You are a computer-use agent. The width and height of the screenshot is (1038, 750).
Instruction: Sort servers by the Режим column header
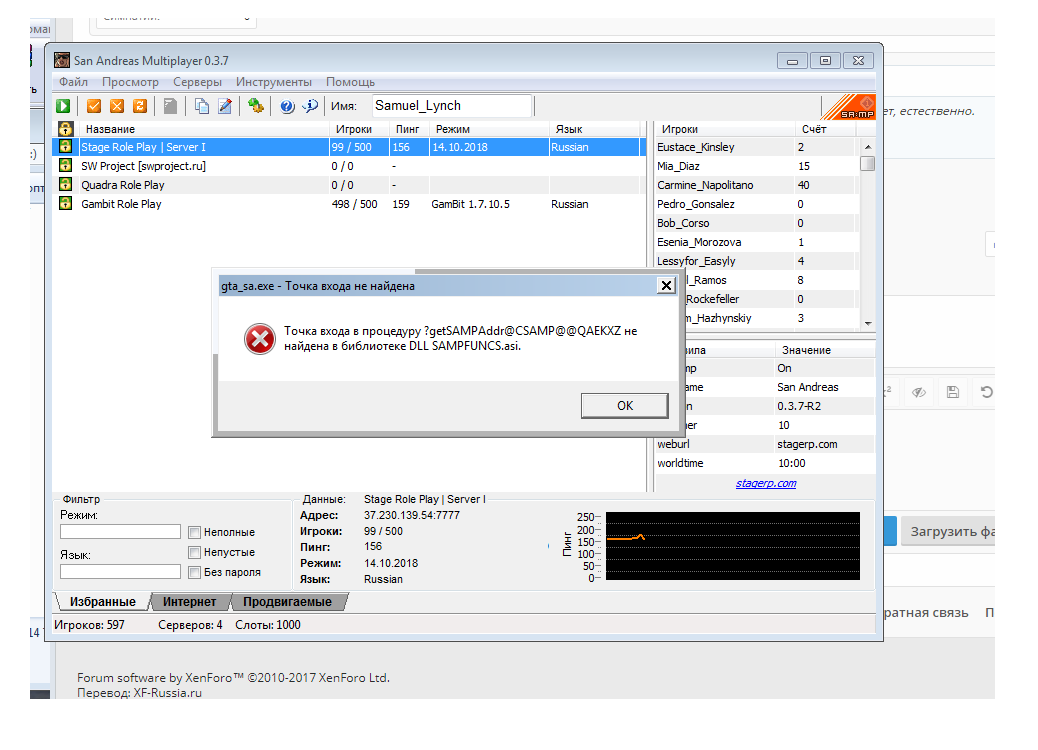pyautogui.click(x=489, y=129)
